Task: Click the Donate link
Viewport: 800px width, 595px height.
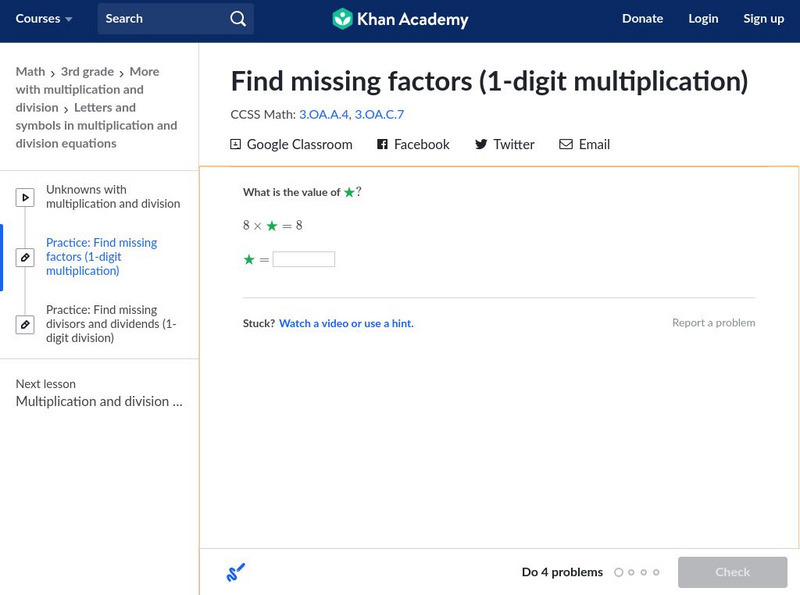Action: [x=642, y=19]
